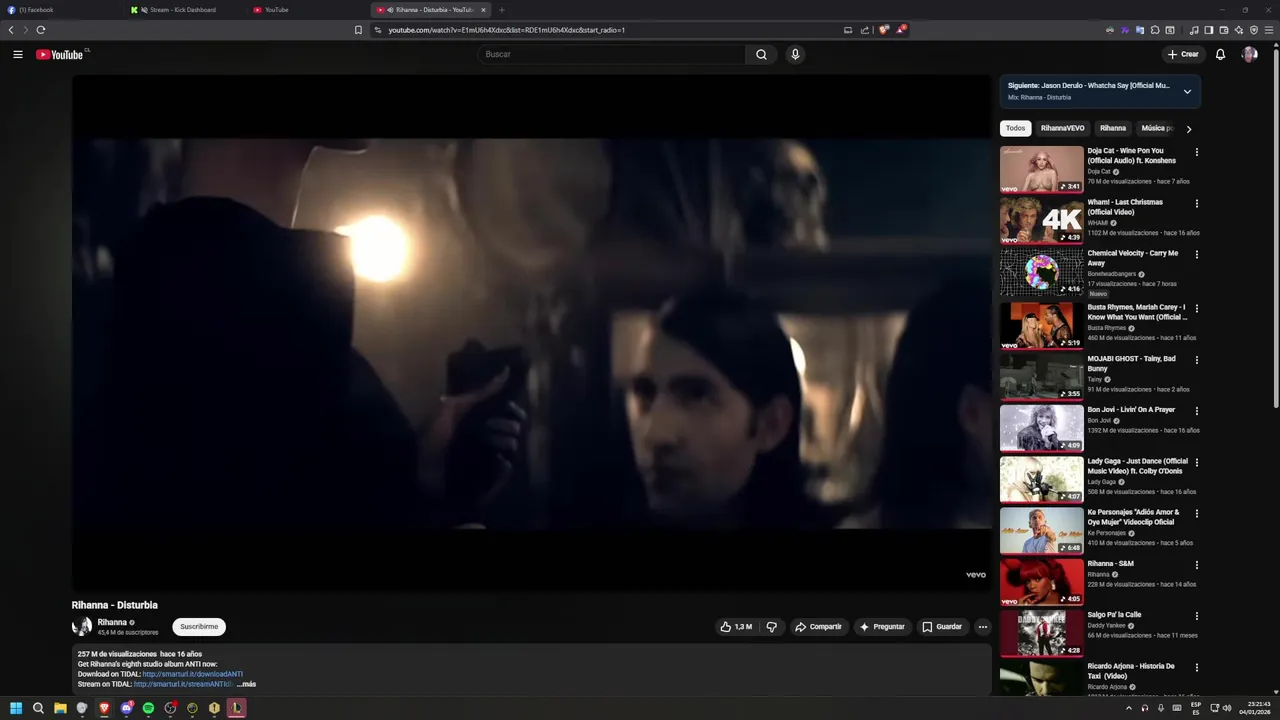
Task: Show next filter chips with arrow
Action: coord(1188,128)
